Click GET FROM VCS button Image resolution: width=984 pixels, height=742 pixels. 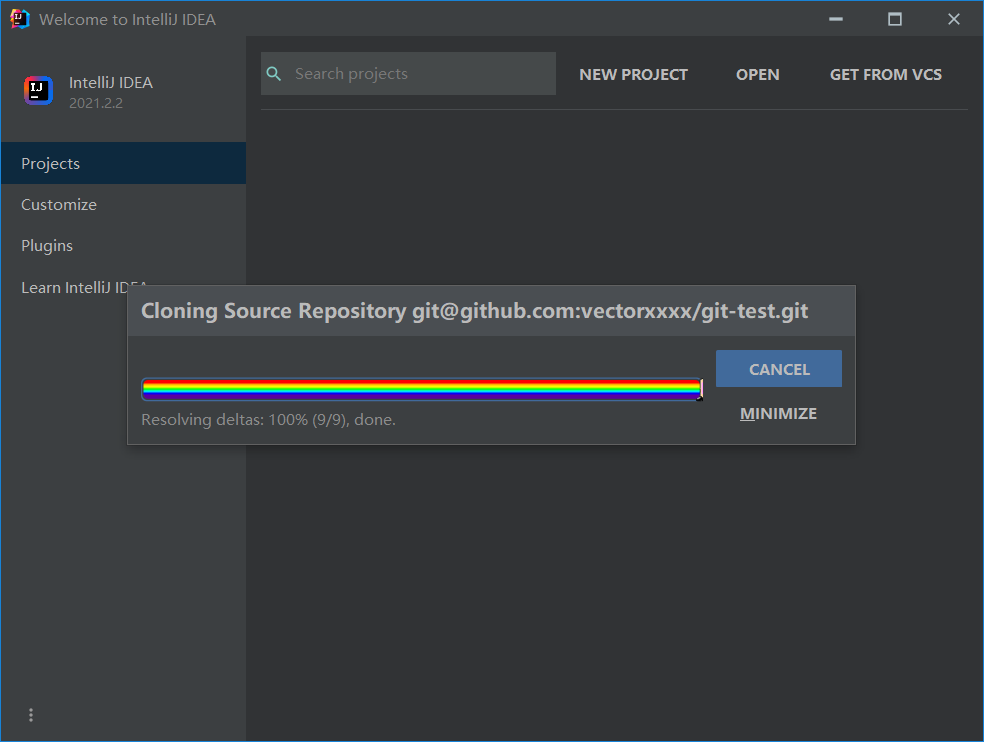[885, 75]
